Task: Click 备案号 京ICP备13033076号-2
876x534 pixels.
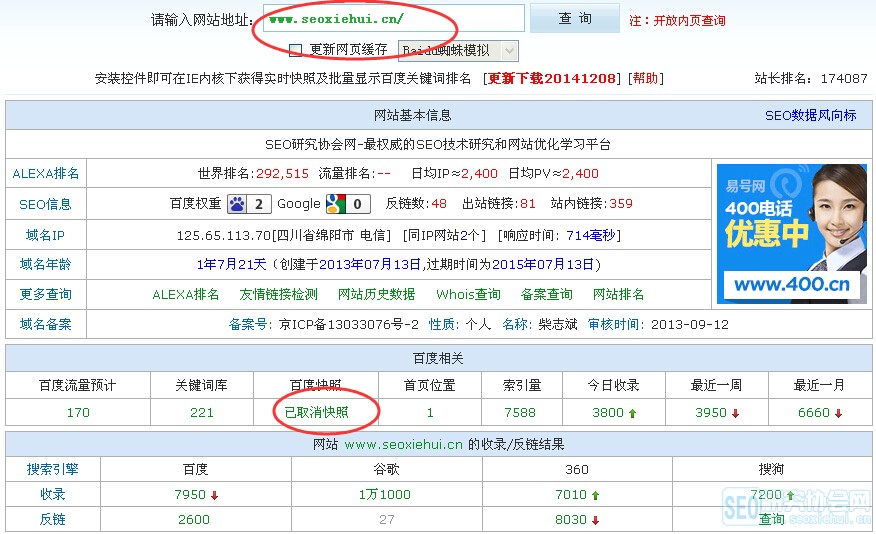Action: click(x=349, y=325)
